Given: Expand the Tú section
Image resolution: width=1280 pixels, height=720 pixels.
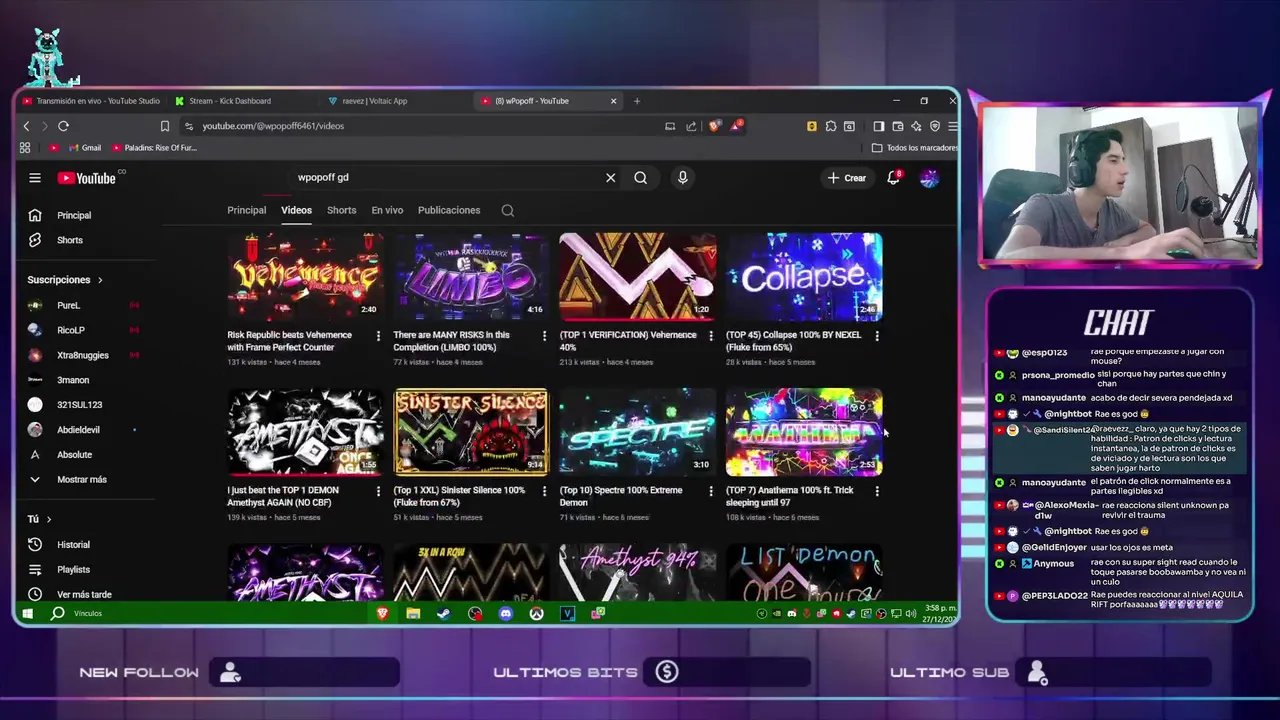Looking at the screenshot, I should [x=39, y=519].
